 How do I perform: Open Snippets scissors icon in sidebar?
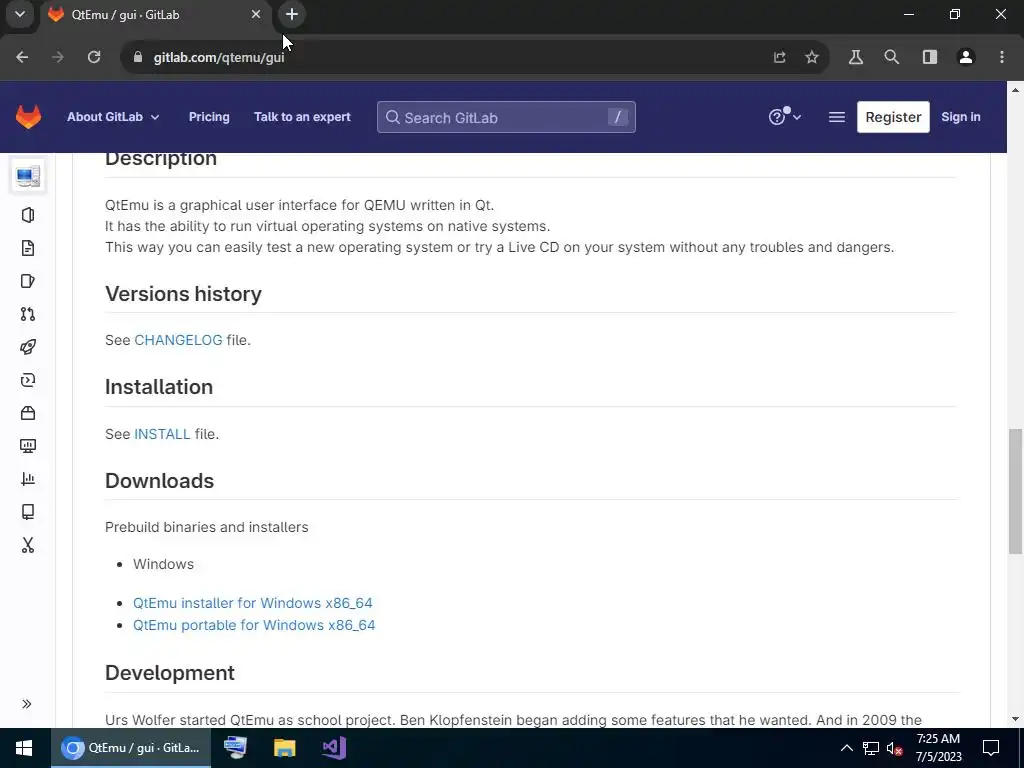(x=28, y=545)
